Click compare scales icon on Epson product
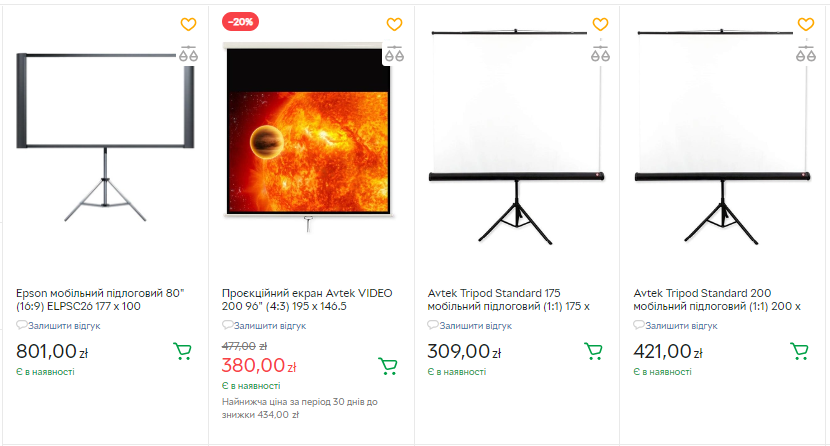Screen dimensions: 830x446 click(189, 54)
